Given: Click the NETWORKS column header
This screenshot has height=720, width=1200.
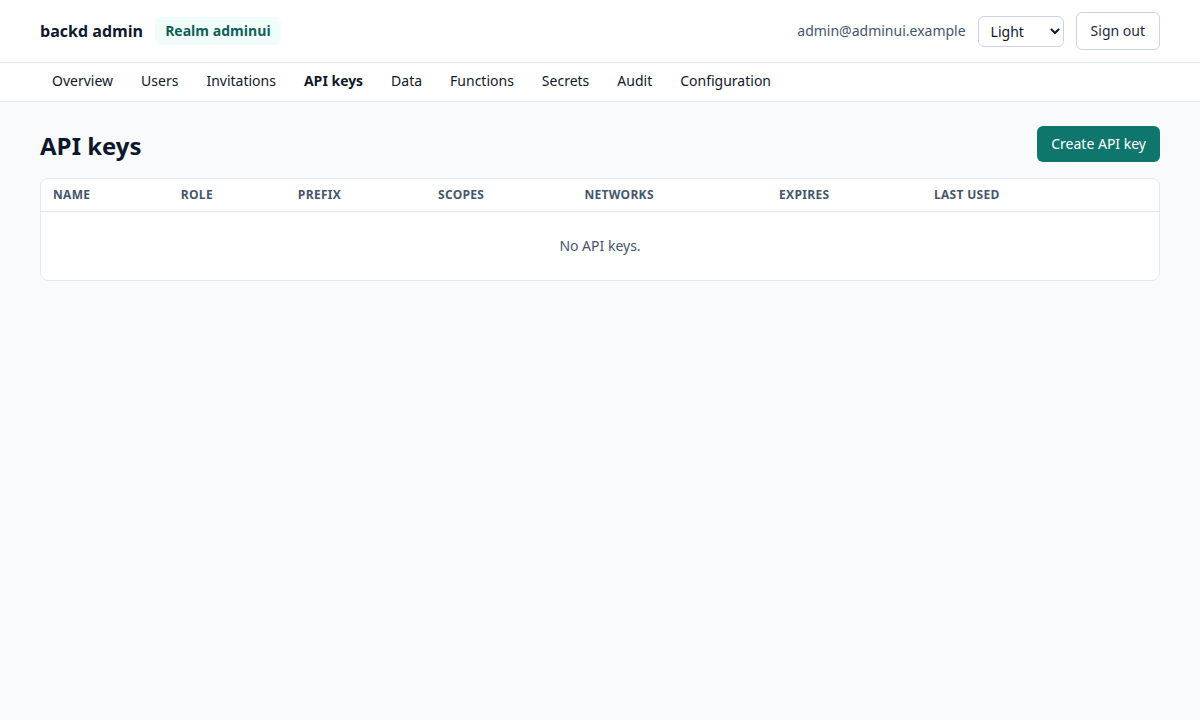Looking at the screenshot, I should click(x=619, y=195).
